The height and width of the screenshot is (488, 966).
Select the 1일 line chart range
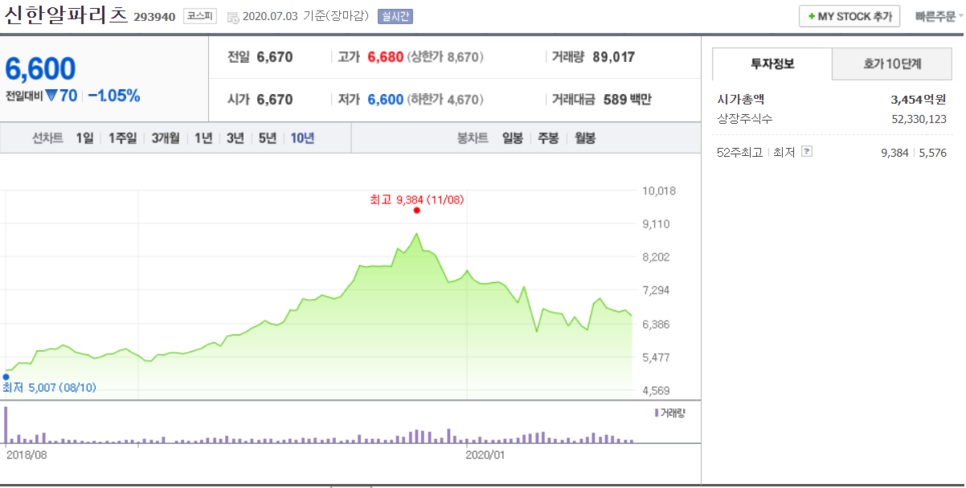84,138
